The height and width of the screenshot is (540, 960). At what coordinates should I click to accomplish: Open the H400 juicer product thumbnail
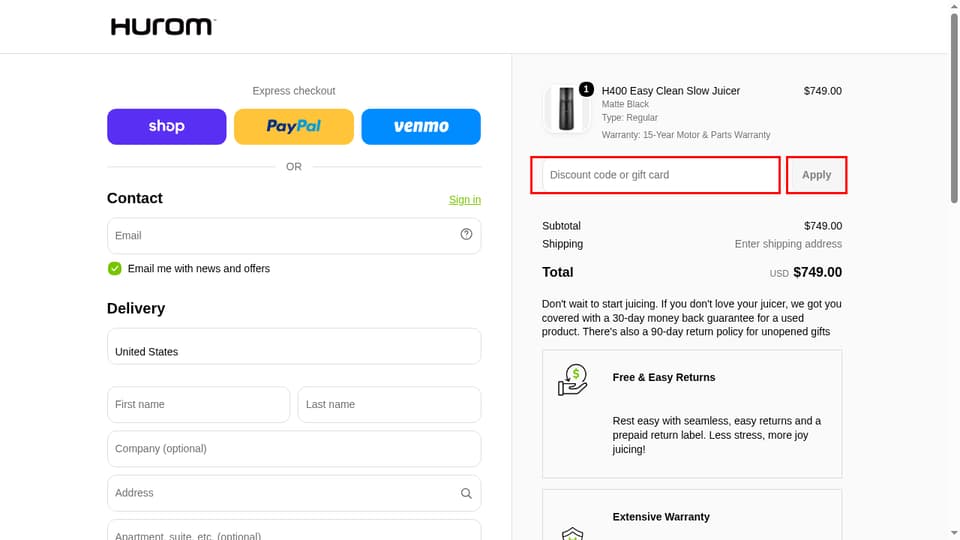click(566, 109)
